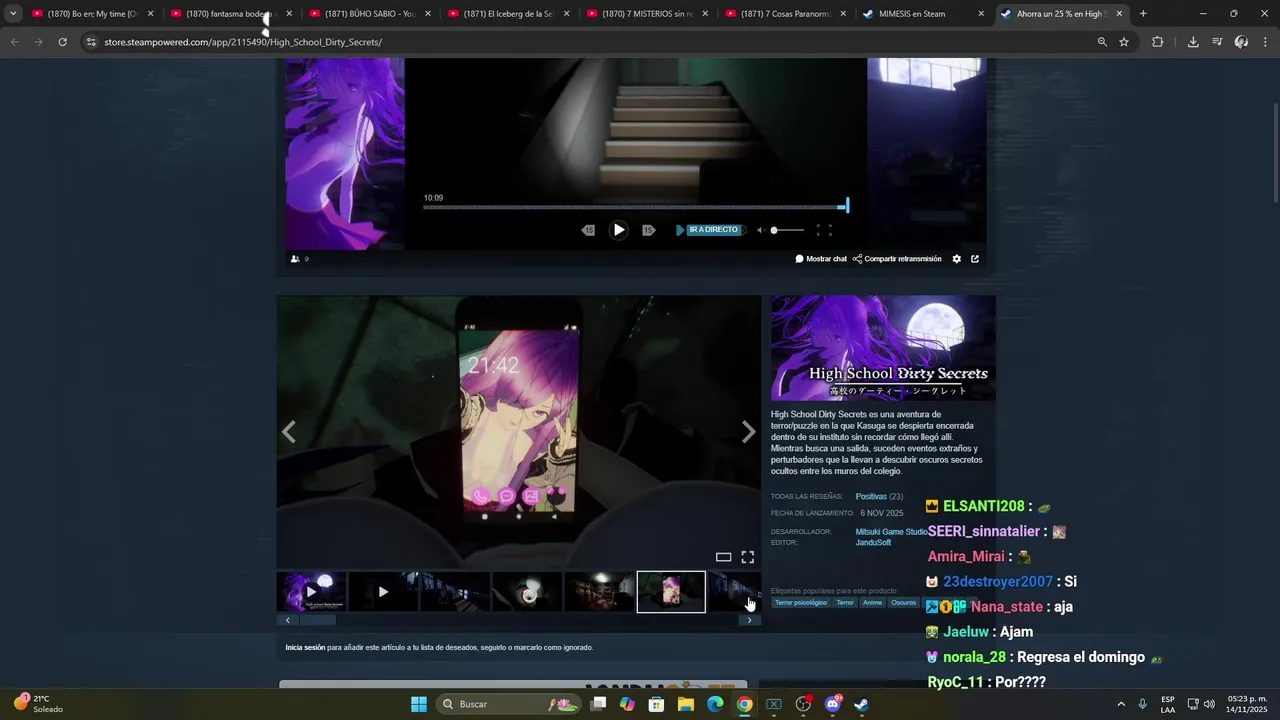Select the Anime tag
Image resolution: width=1280 pixels, height=720 pixels.
872,603
